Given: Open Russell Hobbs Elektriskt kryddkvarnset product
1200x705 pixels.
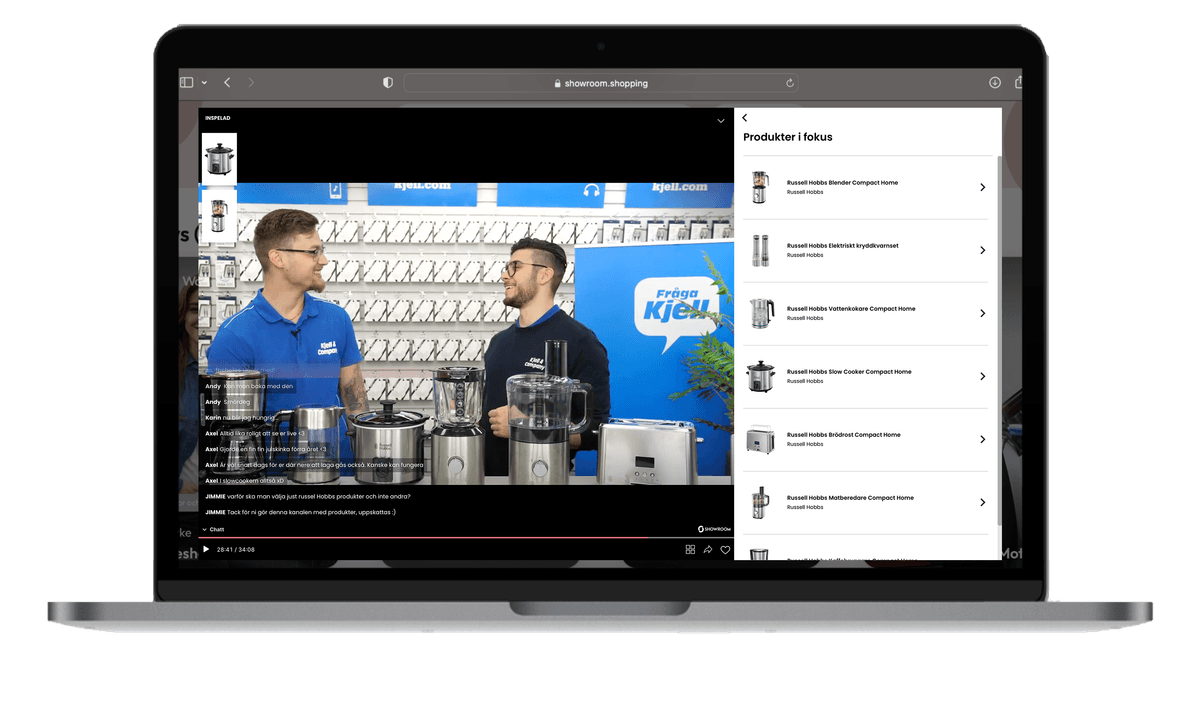Looking at the screenshot, I should (x=868, y=250).
